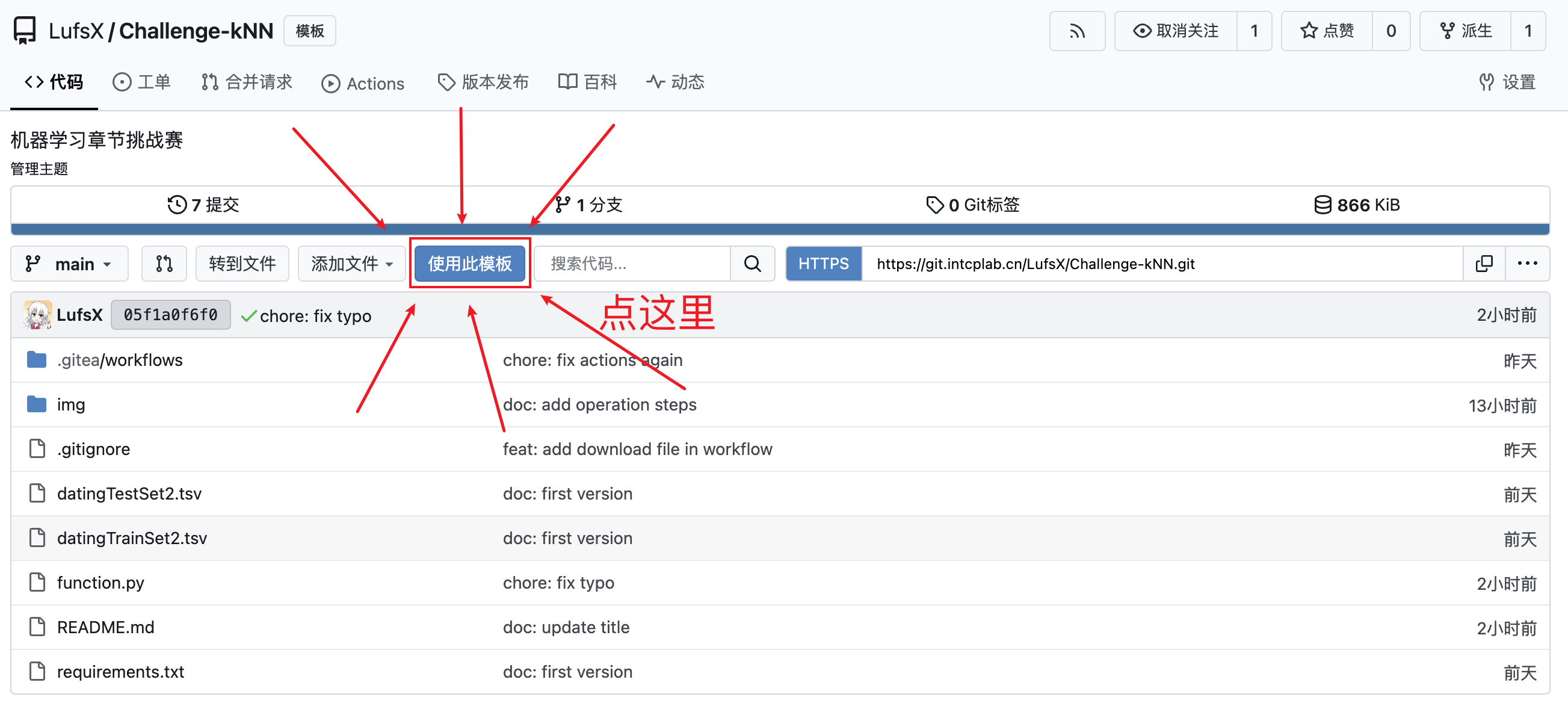Open the img folder
1568x703 pixels.
[70, 404]
